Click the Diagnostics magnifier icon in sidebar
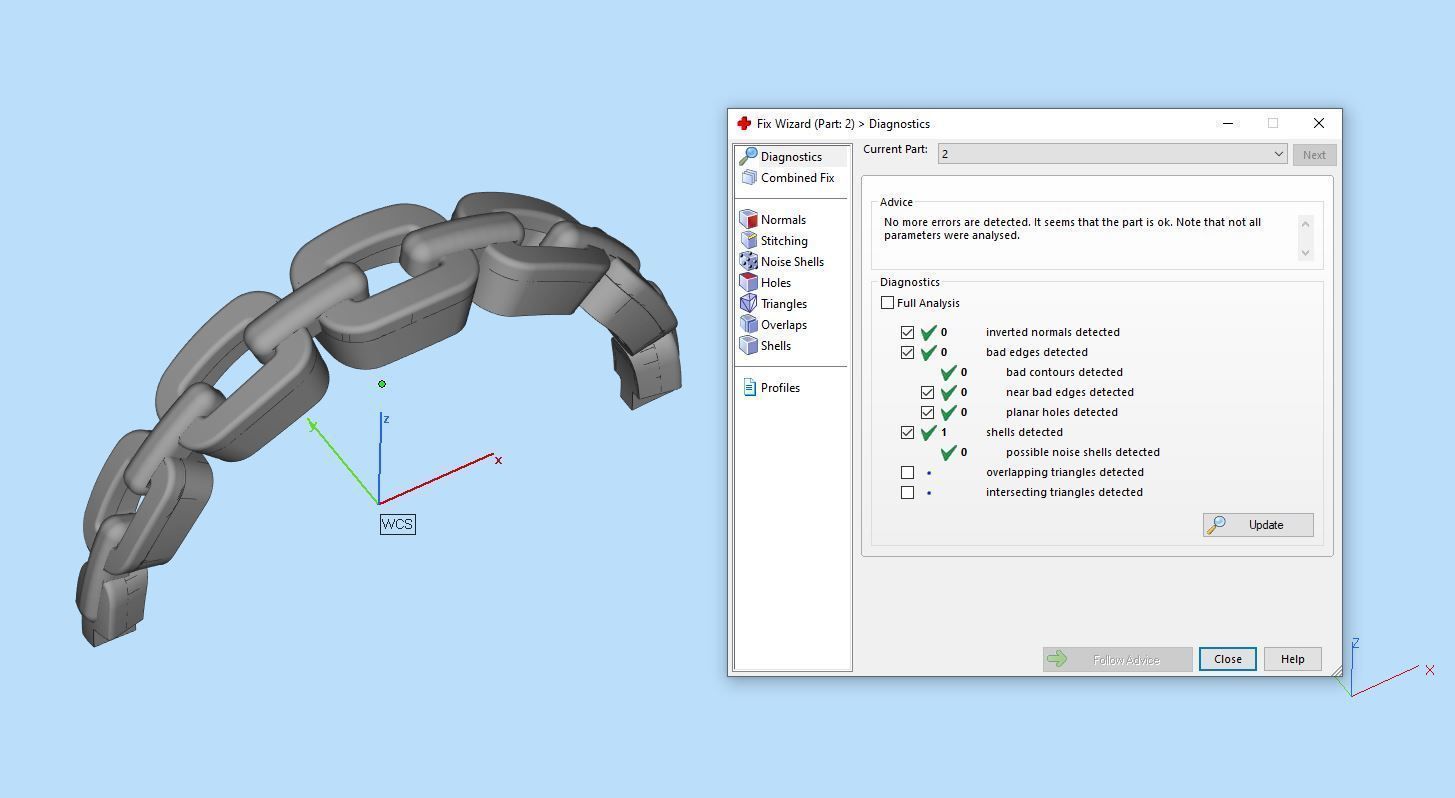Screen dimensions: 1455x798 [x=747, y=157]
